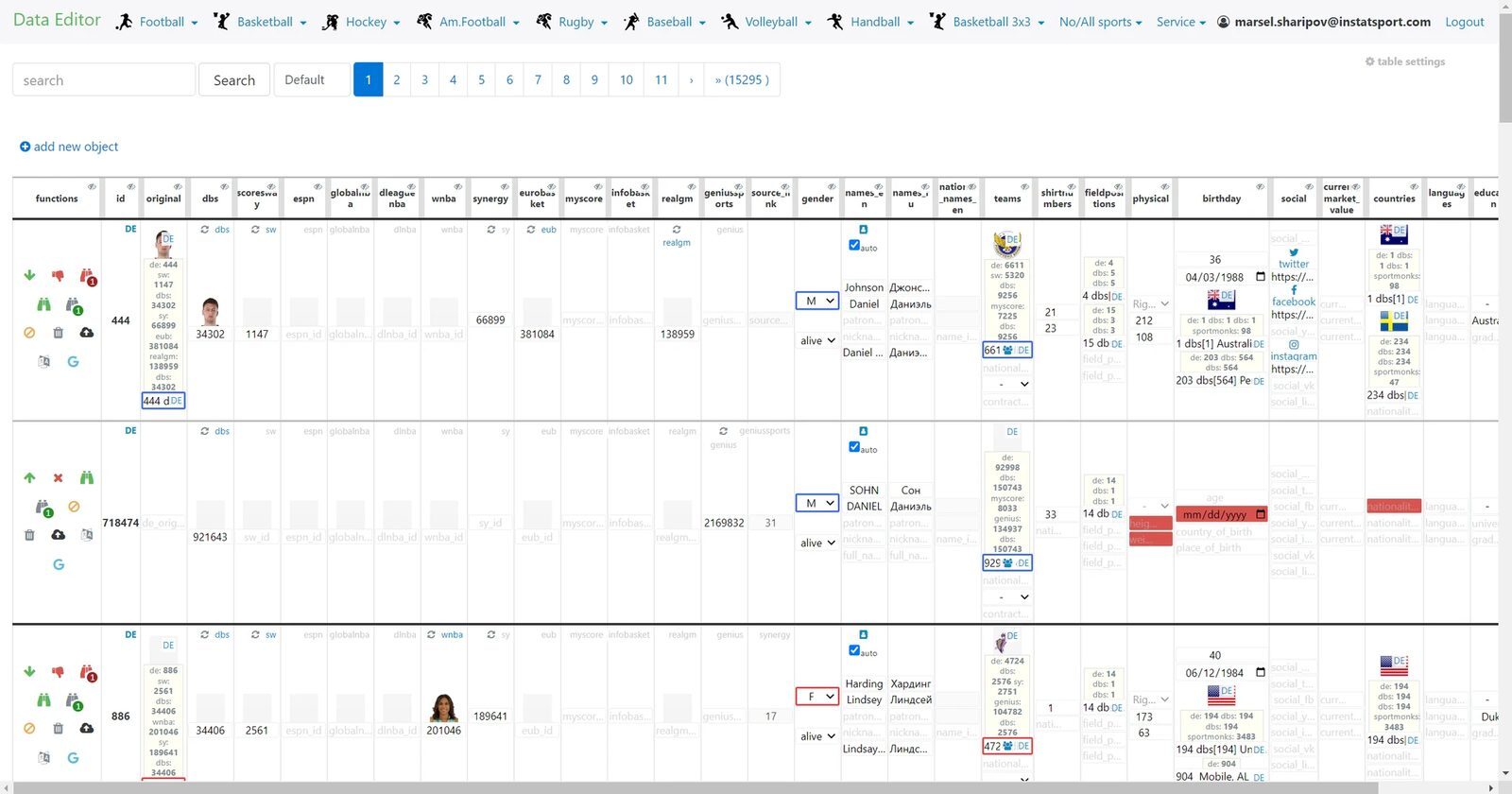Image resolution: width=1512 pixels, height=794 pixels.
Task: Toggle visibility of the birthday column
Action: [x=1260, y=187]
